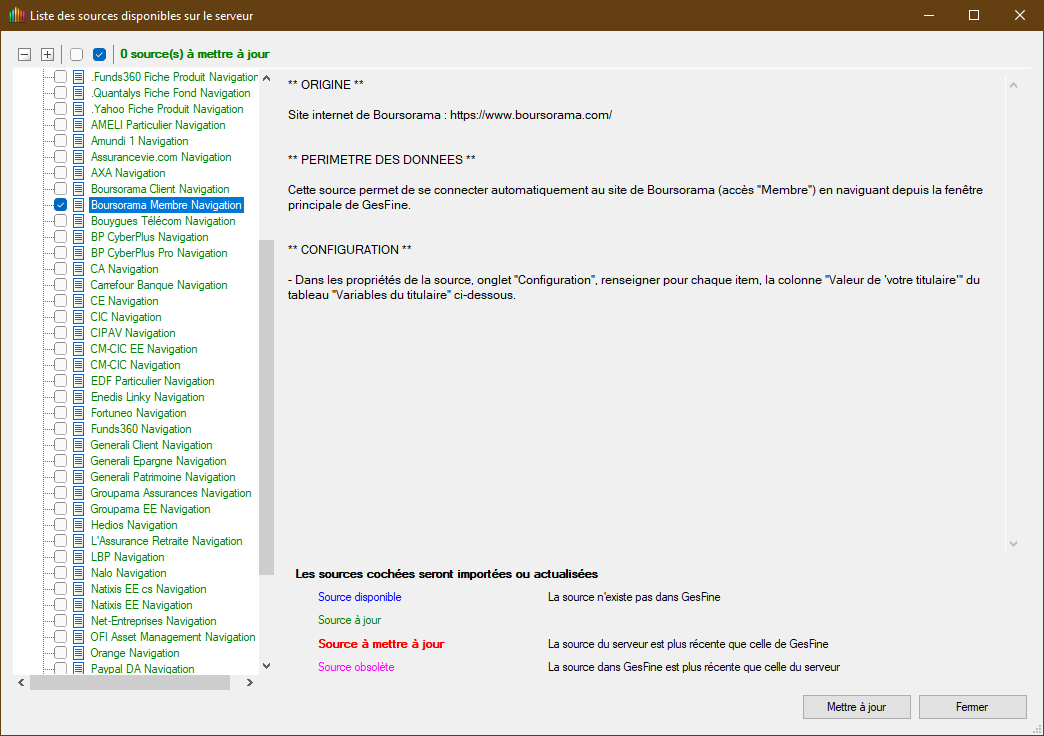Click the source list scroll down arrow
1044x736 pixels.
266,665
